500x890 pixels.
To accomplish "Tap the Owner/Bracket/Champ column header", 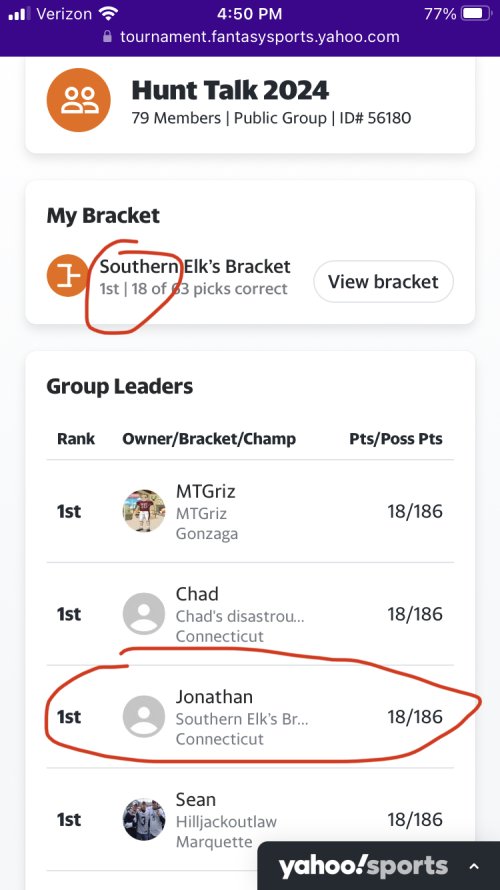I will (x=209, y=439).
